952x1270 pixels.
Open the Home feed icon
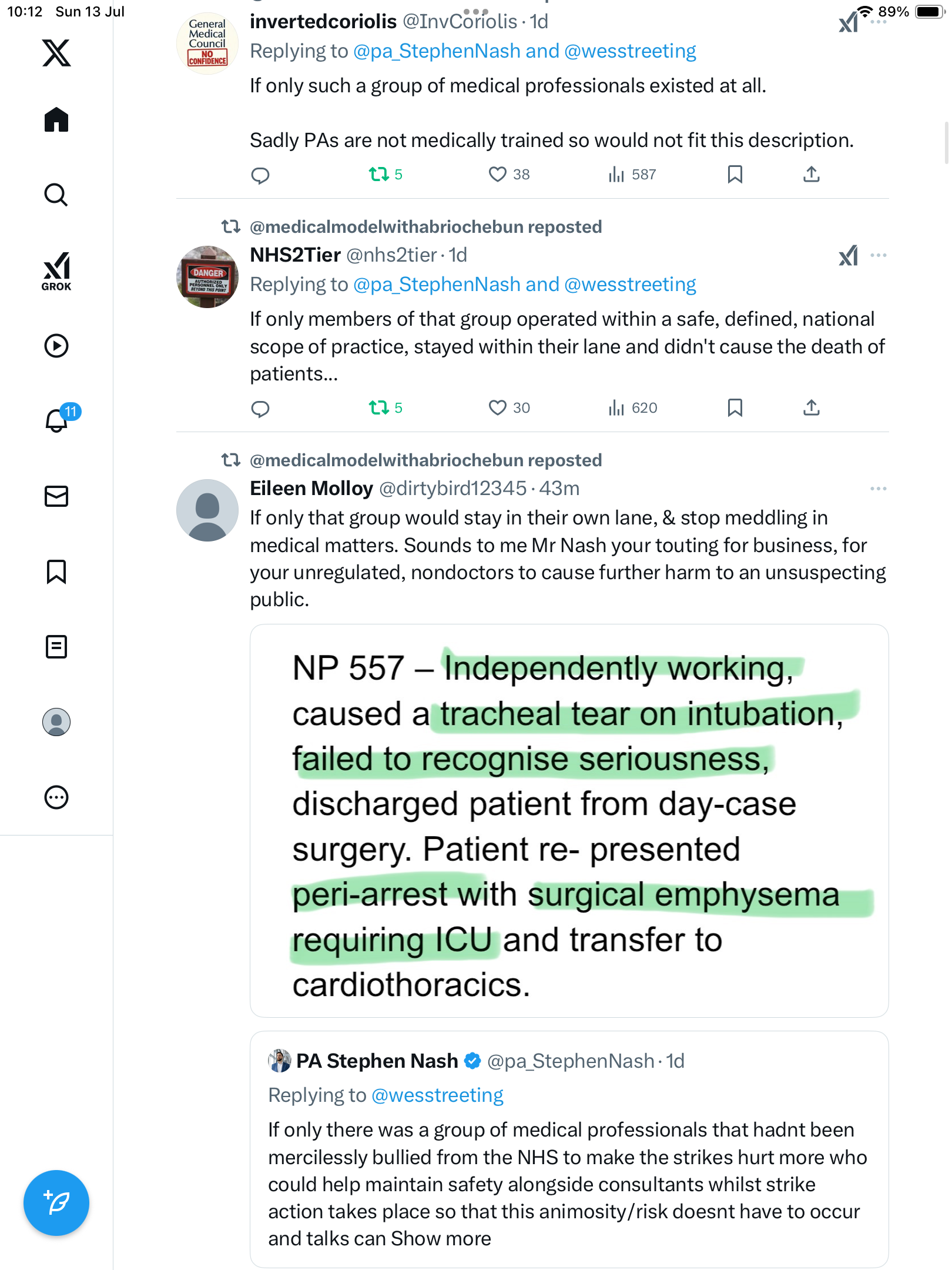click(56, 120)
